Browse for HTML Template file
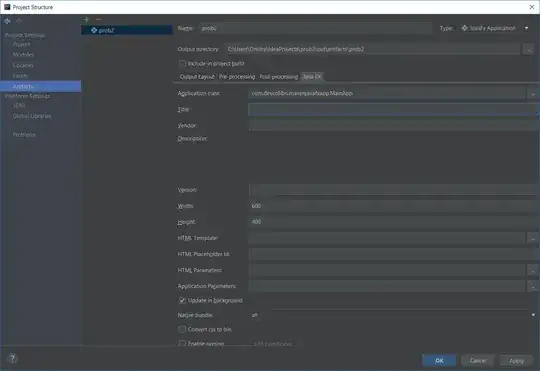 coord(532,238)
